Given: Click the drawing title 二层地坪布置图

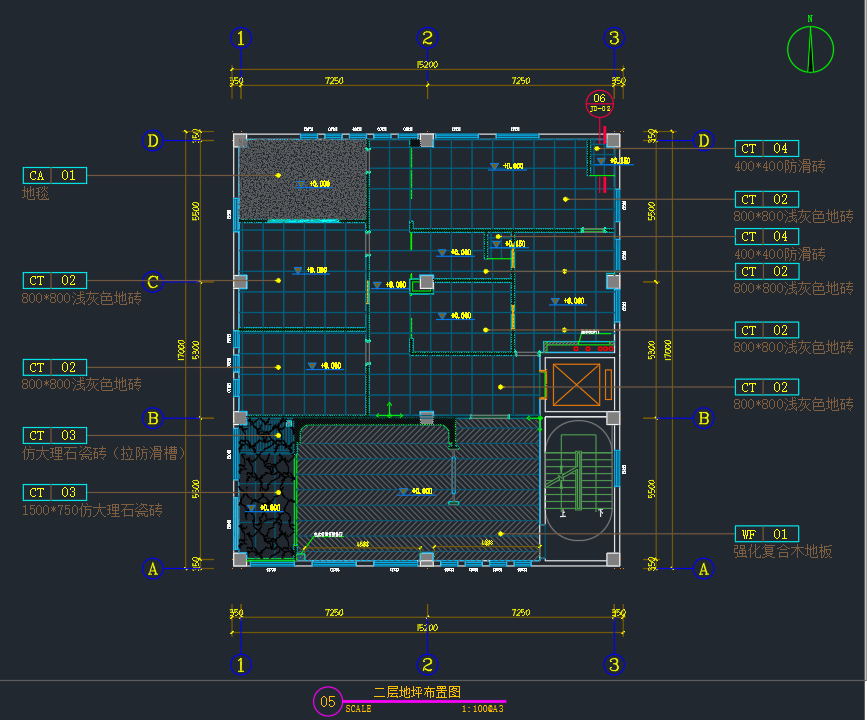Looking at the screenshot, I should [417, 692].
